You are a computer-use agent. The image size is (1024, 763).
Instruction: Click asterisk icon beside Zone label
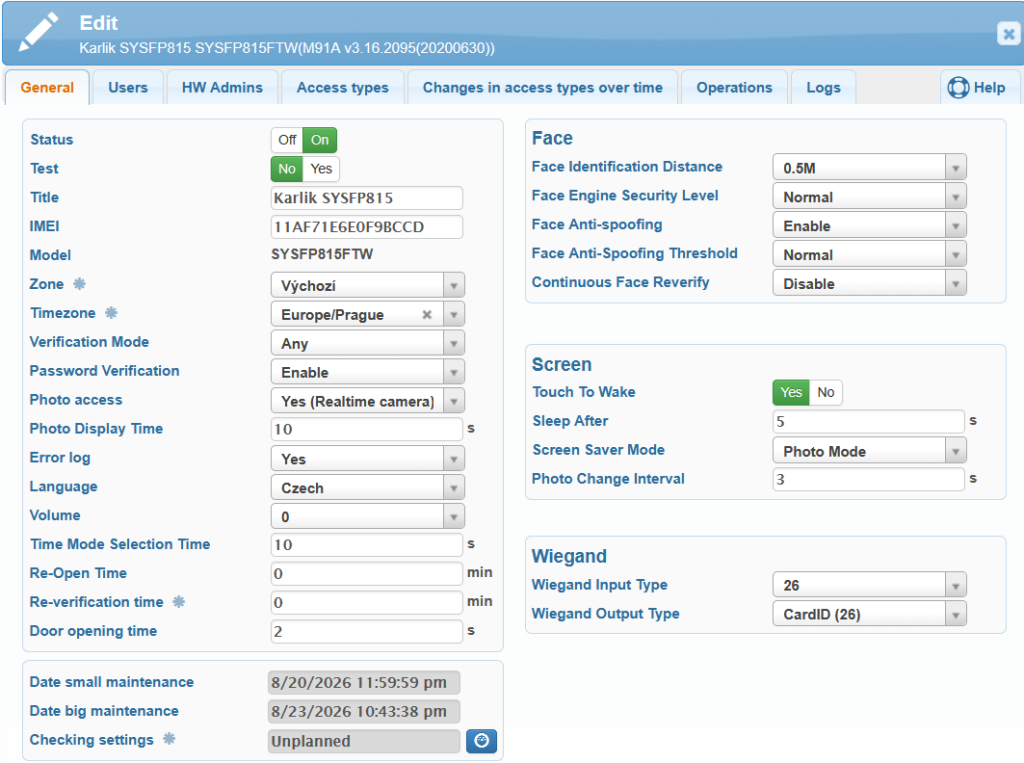(x=79, y=284)
